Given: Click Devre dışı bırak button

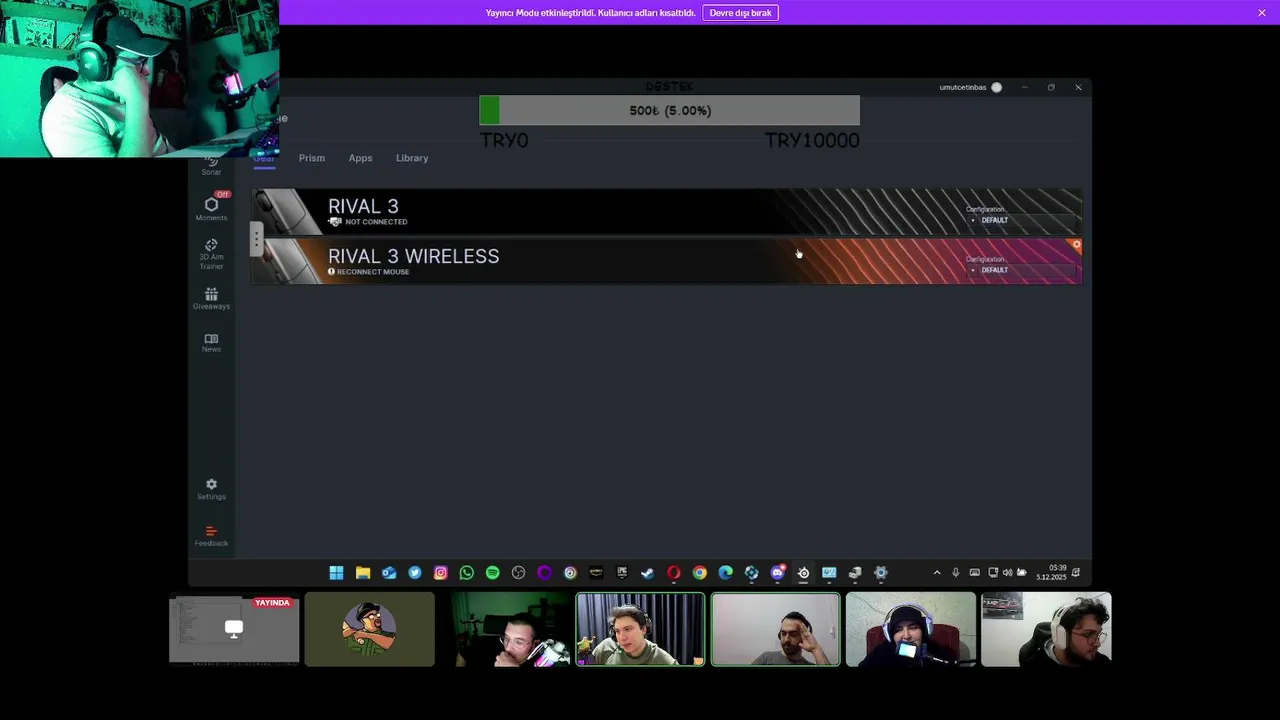Looking at the screenshot, I should pyautogui.click(x=741, y=13).
